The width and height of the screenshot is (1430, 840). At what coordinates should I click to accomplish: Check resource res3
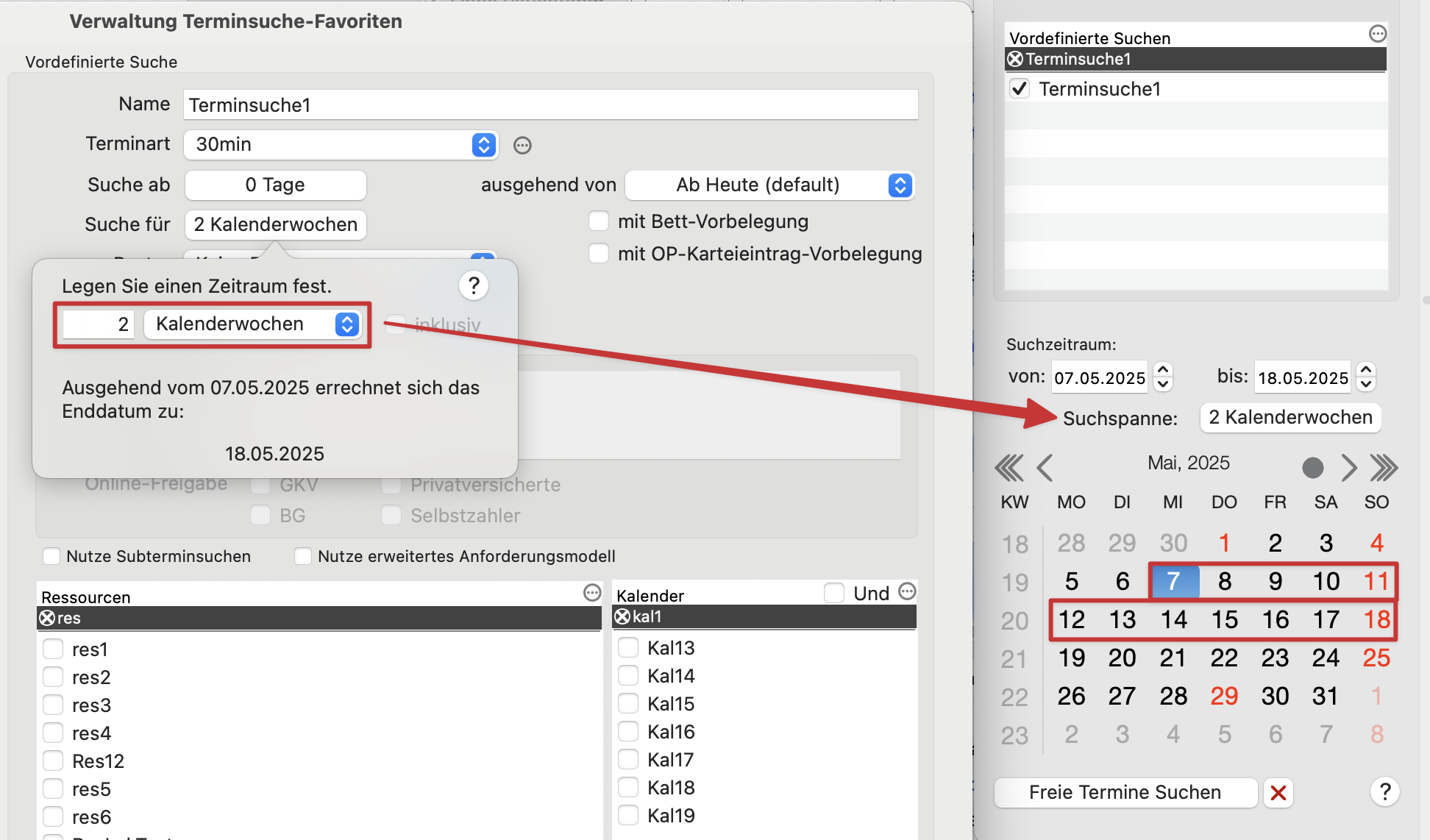coord(53,705)
